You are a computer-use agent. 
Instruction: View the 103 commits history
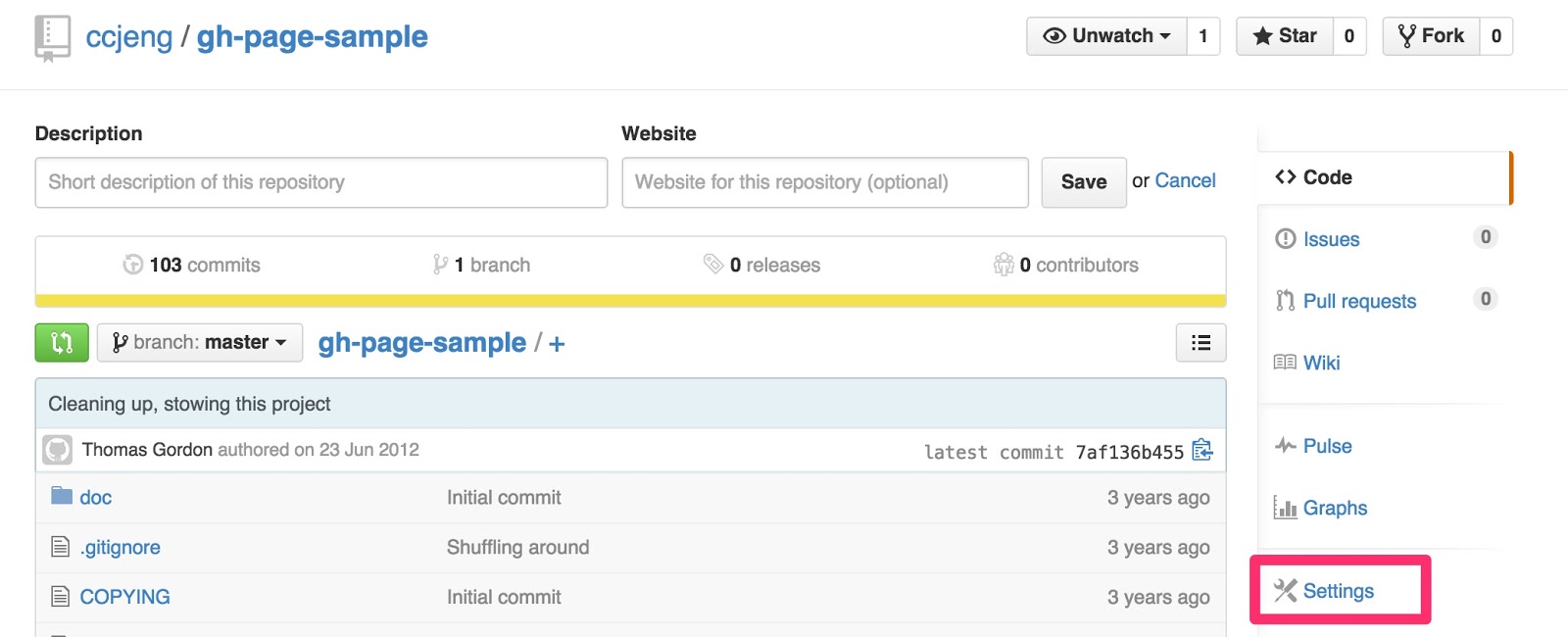(x=192, y=265)
